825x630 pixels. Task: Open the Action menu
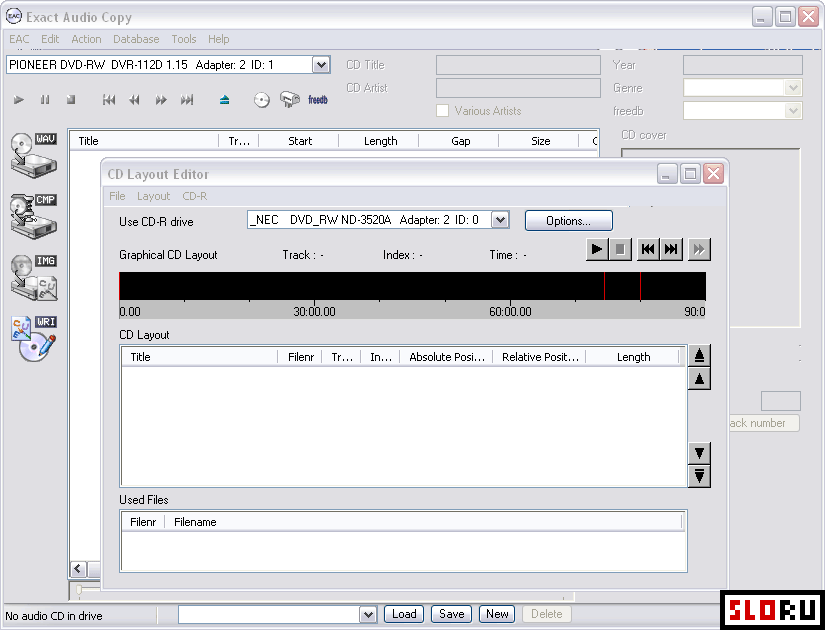(86, 39)
